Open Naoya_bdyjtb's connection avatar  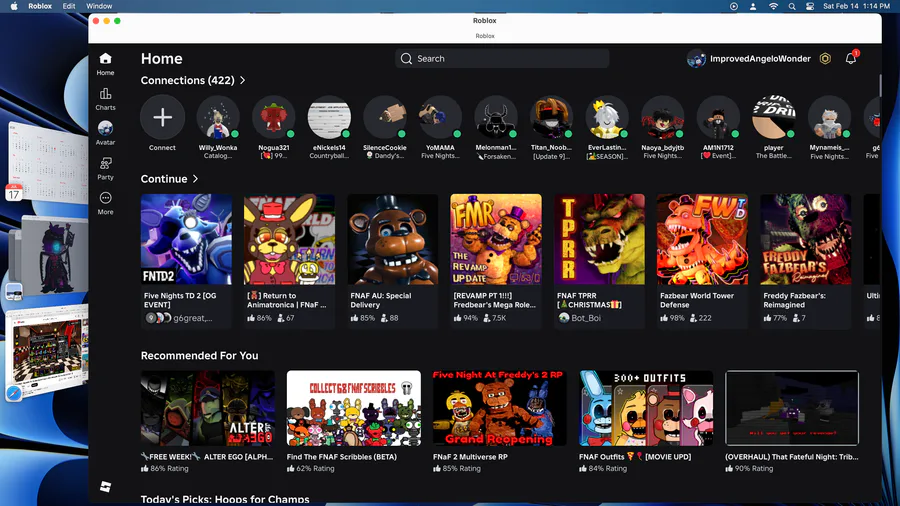click(662, 117)
